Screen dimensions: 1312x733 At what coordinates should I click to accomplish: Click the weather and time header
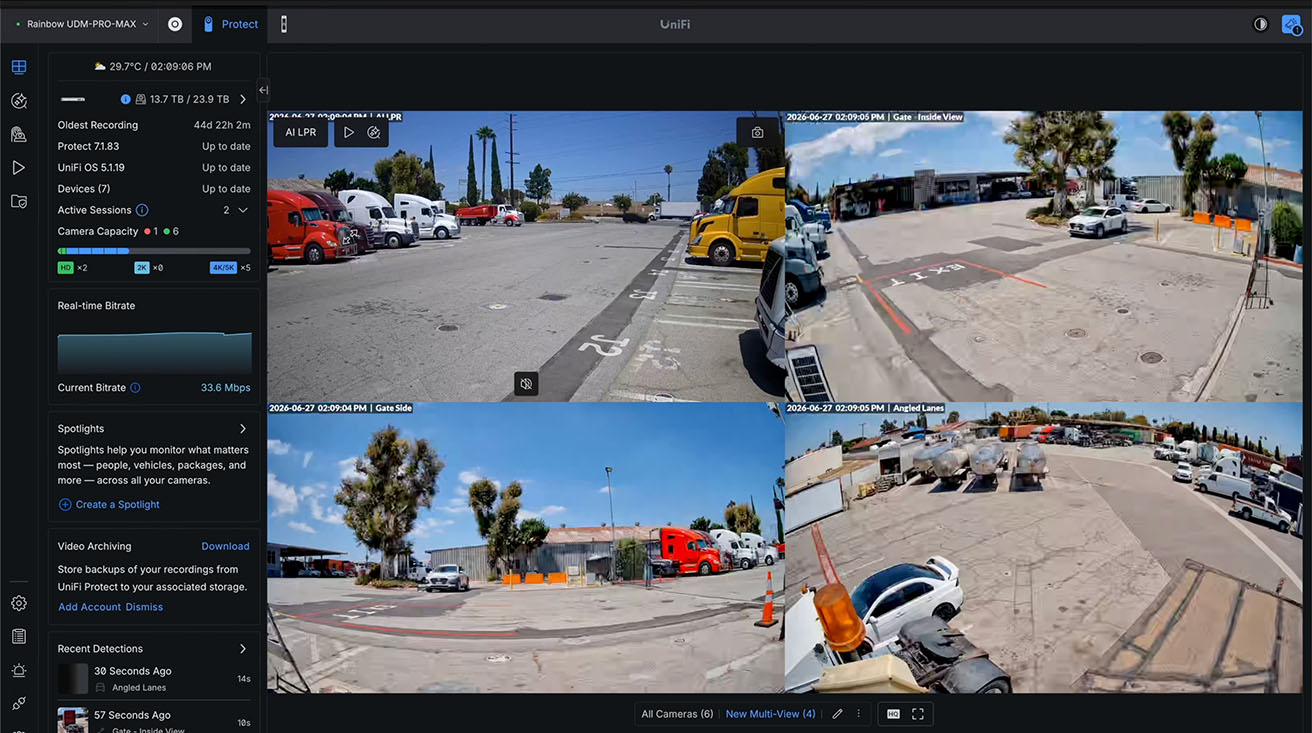pyautogui.click(x=153, y=67)
